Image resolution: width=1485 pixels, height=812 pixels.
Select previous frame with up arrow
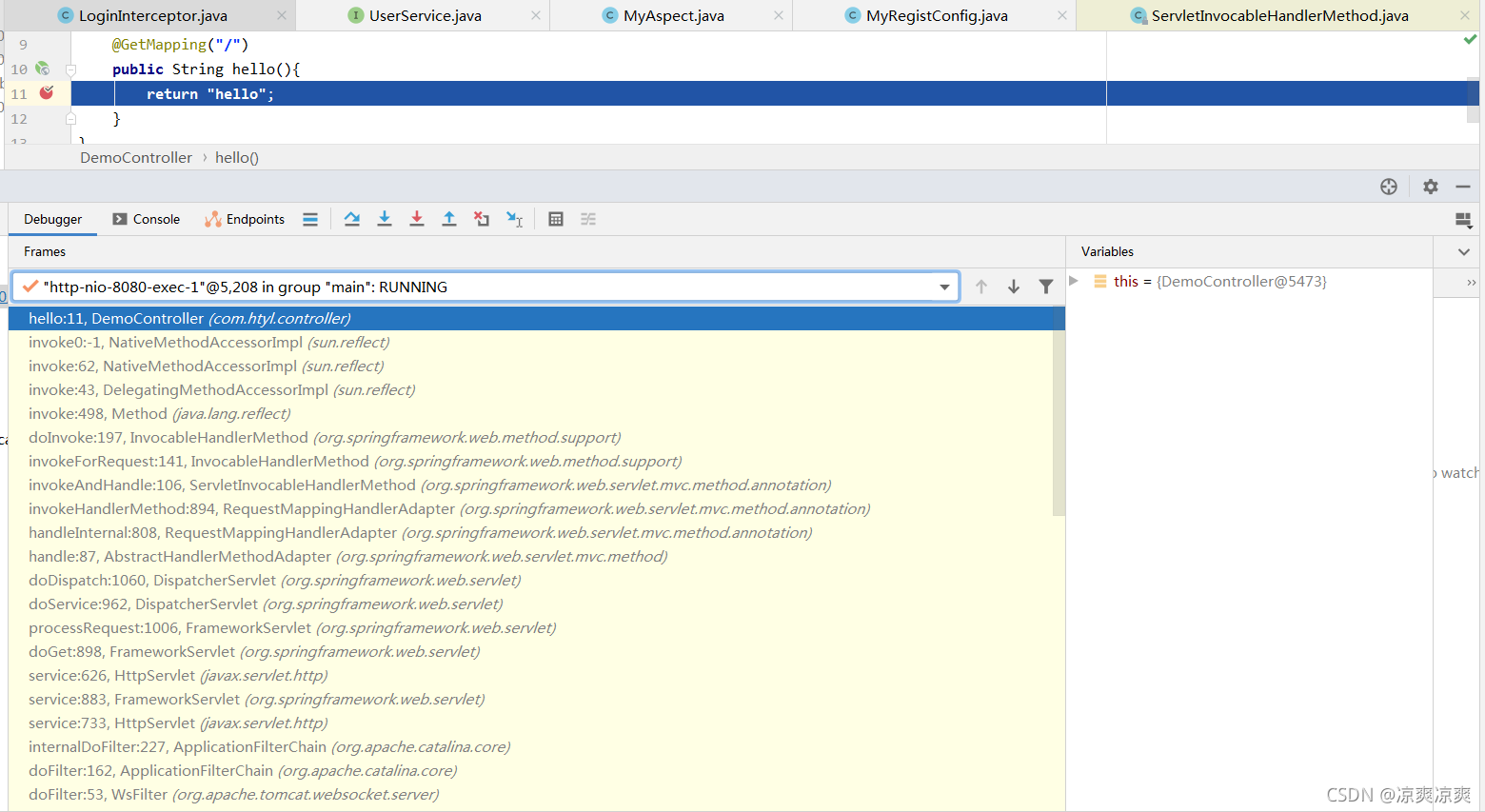[x=981, y=287]
